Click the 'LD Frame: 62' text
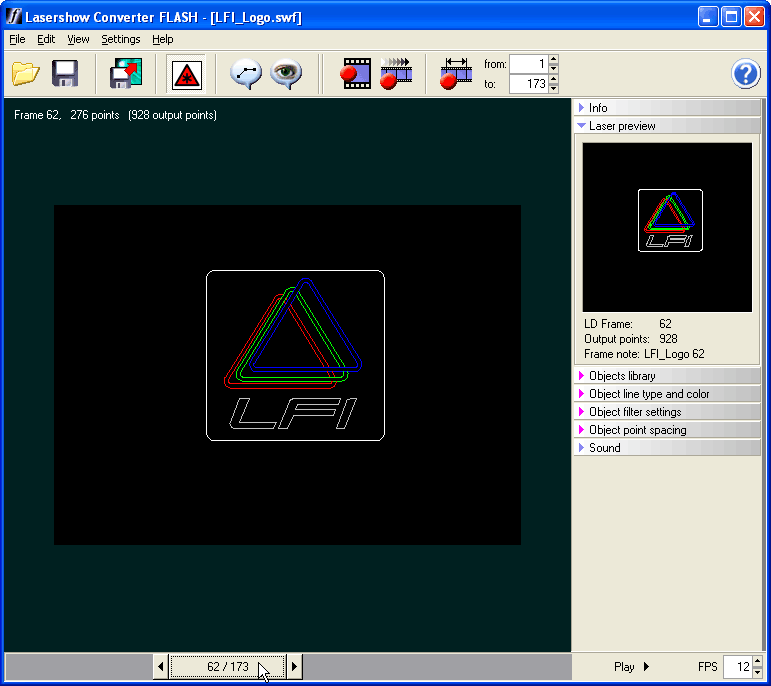771x686 pixels. [627, 324]
